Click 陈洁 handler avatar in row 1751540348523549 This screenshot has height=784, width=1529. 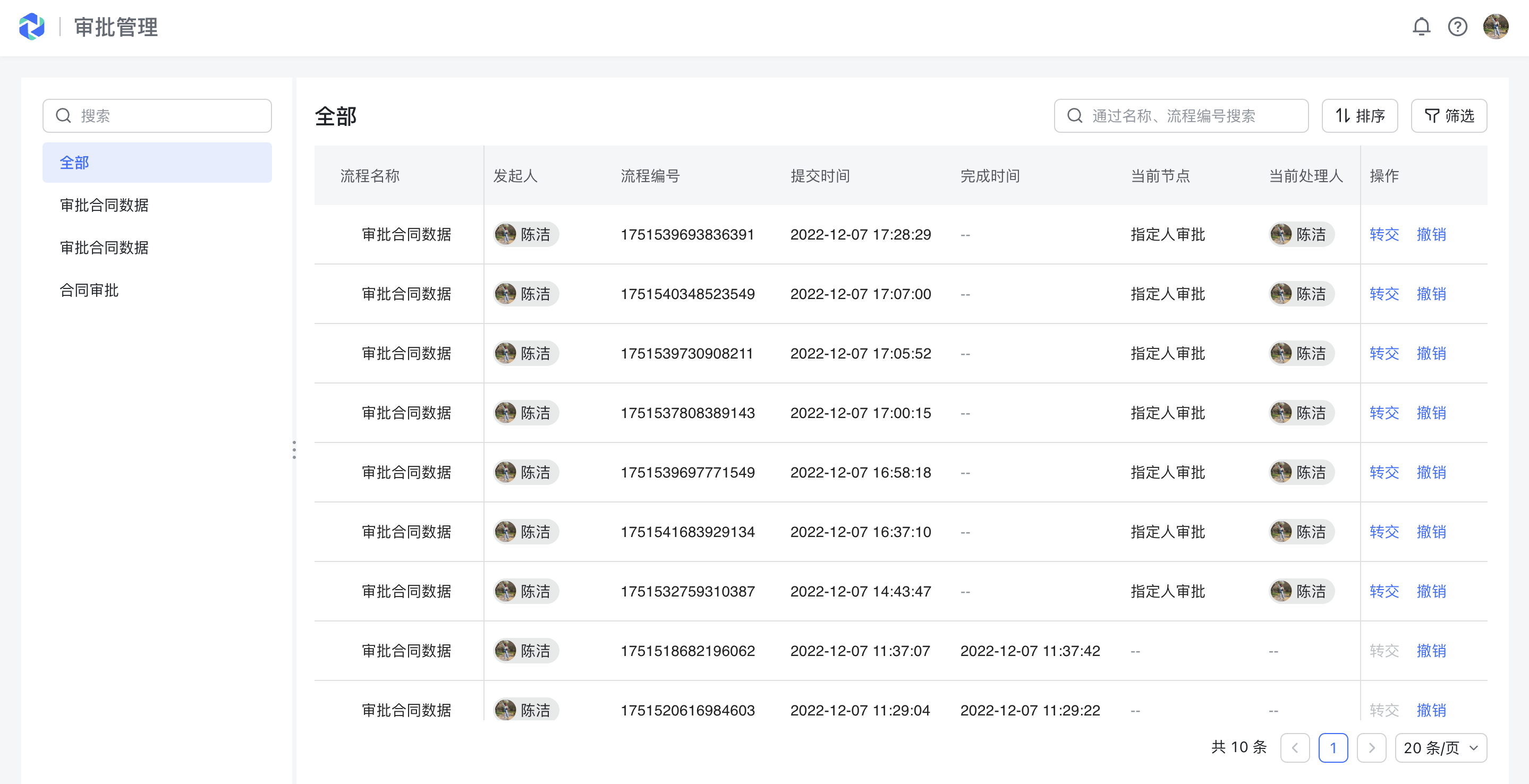click(1281, 294)
